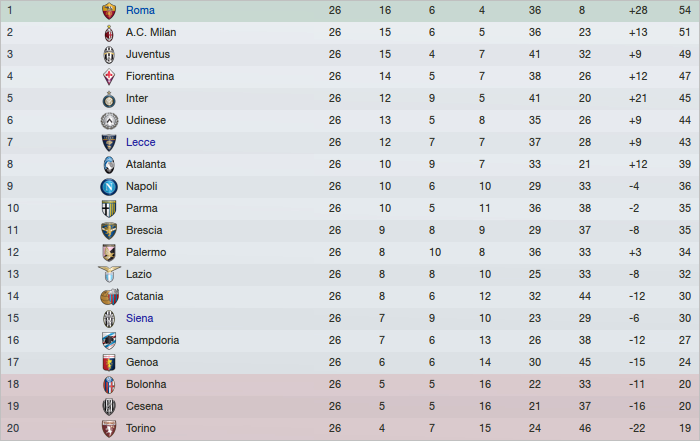The width and height of the screenshot is (700, 441).
Task: Select the Atalanta row in the table
Action: coord(350,164)
